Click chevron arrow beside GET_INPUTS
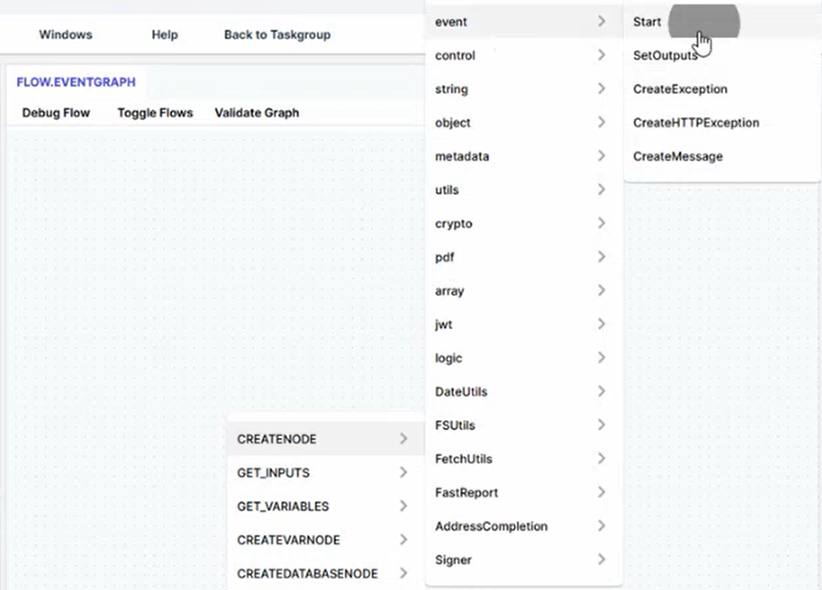This screenshot has width=822, height=590. tap(403, 472)
